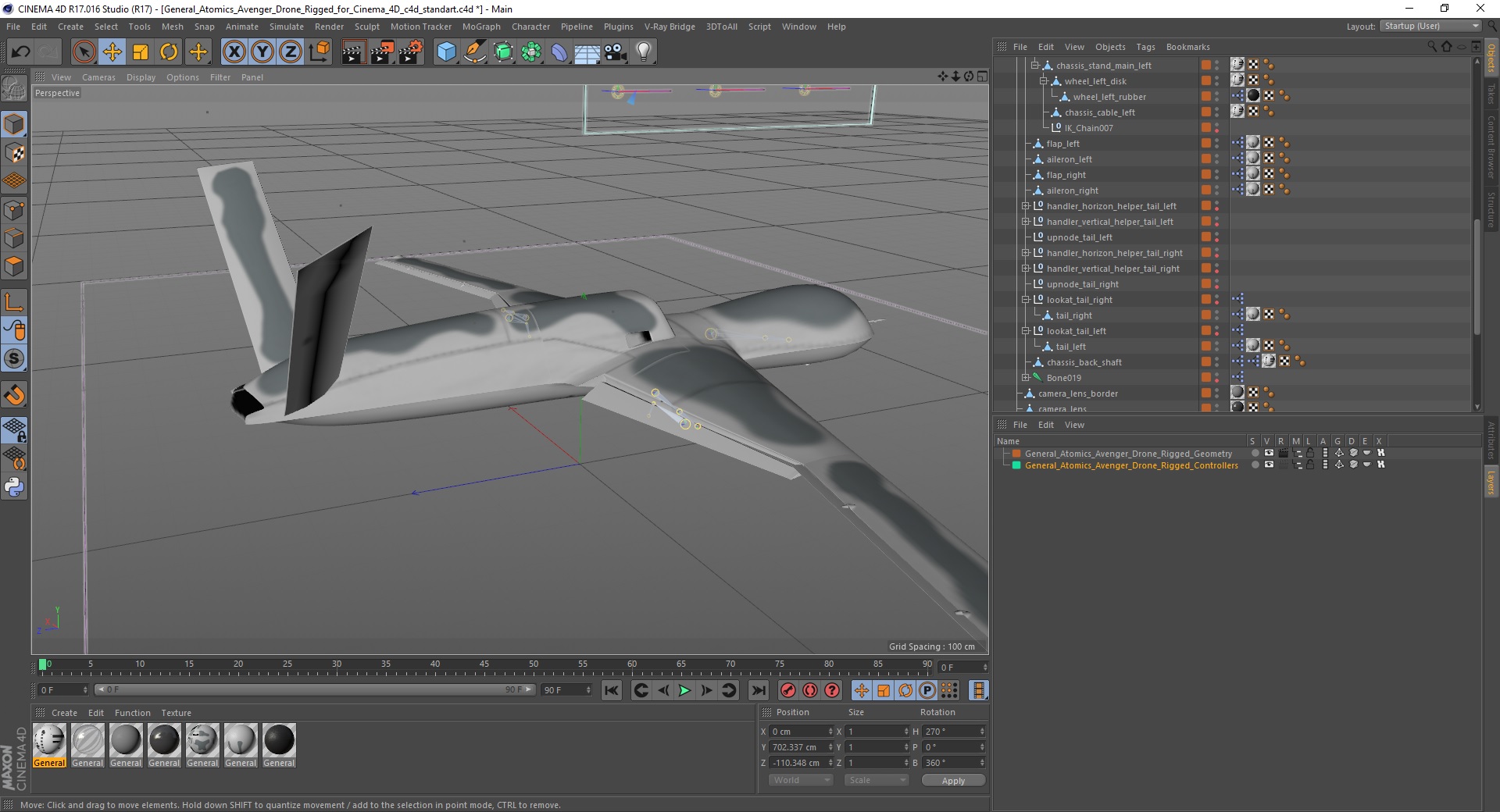The height and width of the screenshot is (812, 1500).
Task: Click Apply button in coordinates panel
Action: [x=953, y=780]
